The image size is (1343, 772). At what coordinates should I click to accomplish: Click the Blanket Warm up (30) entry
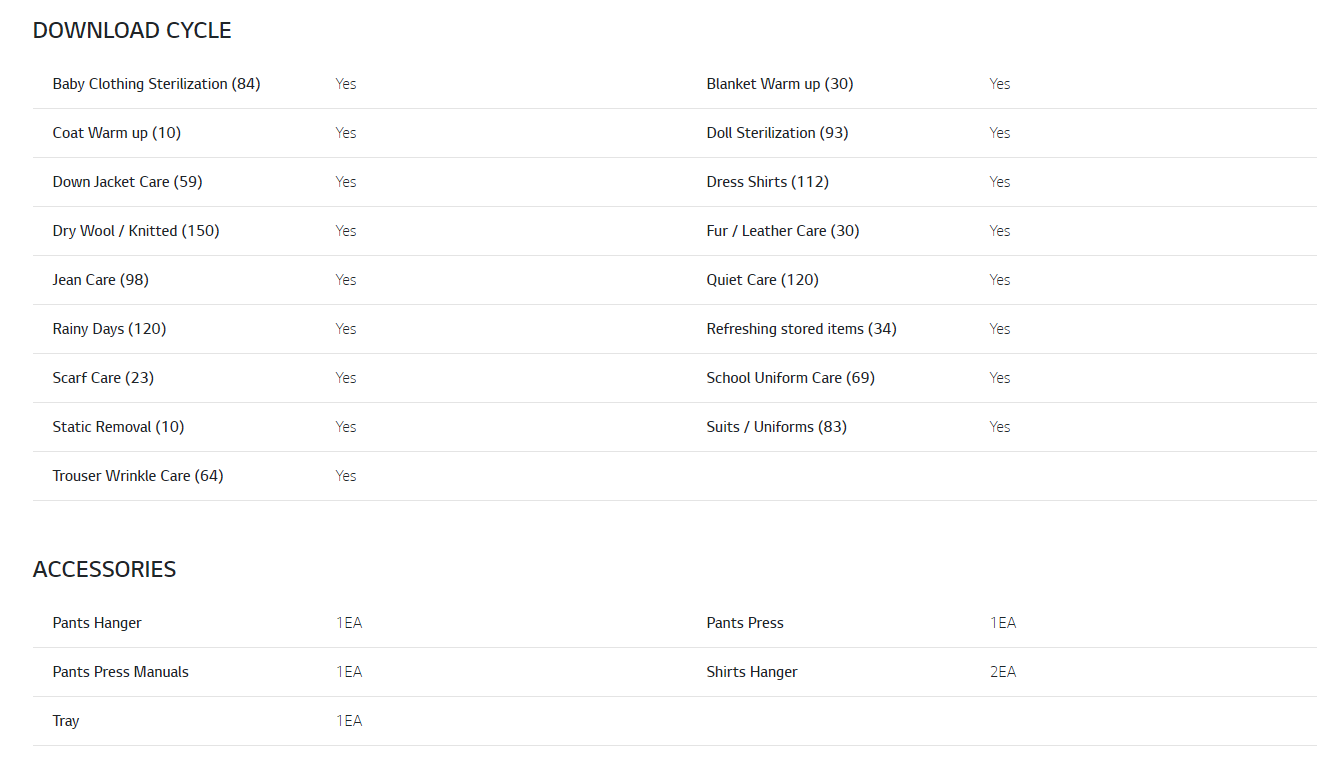coord(780,84)
